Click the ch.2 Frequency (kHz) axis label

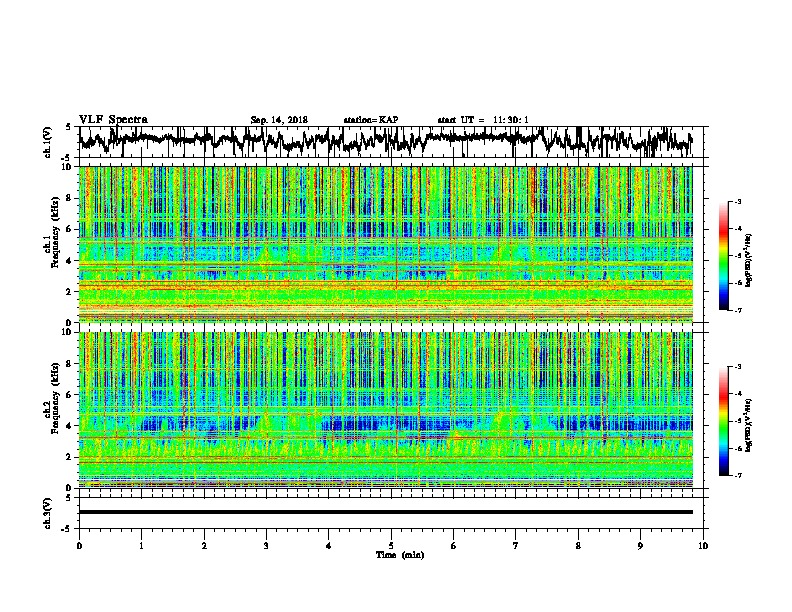pos(54,398)
